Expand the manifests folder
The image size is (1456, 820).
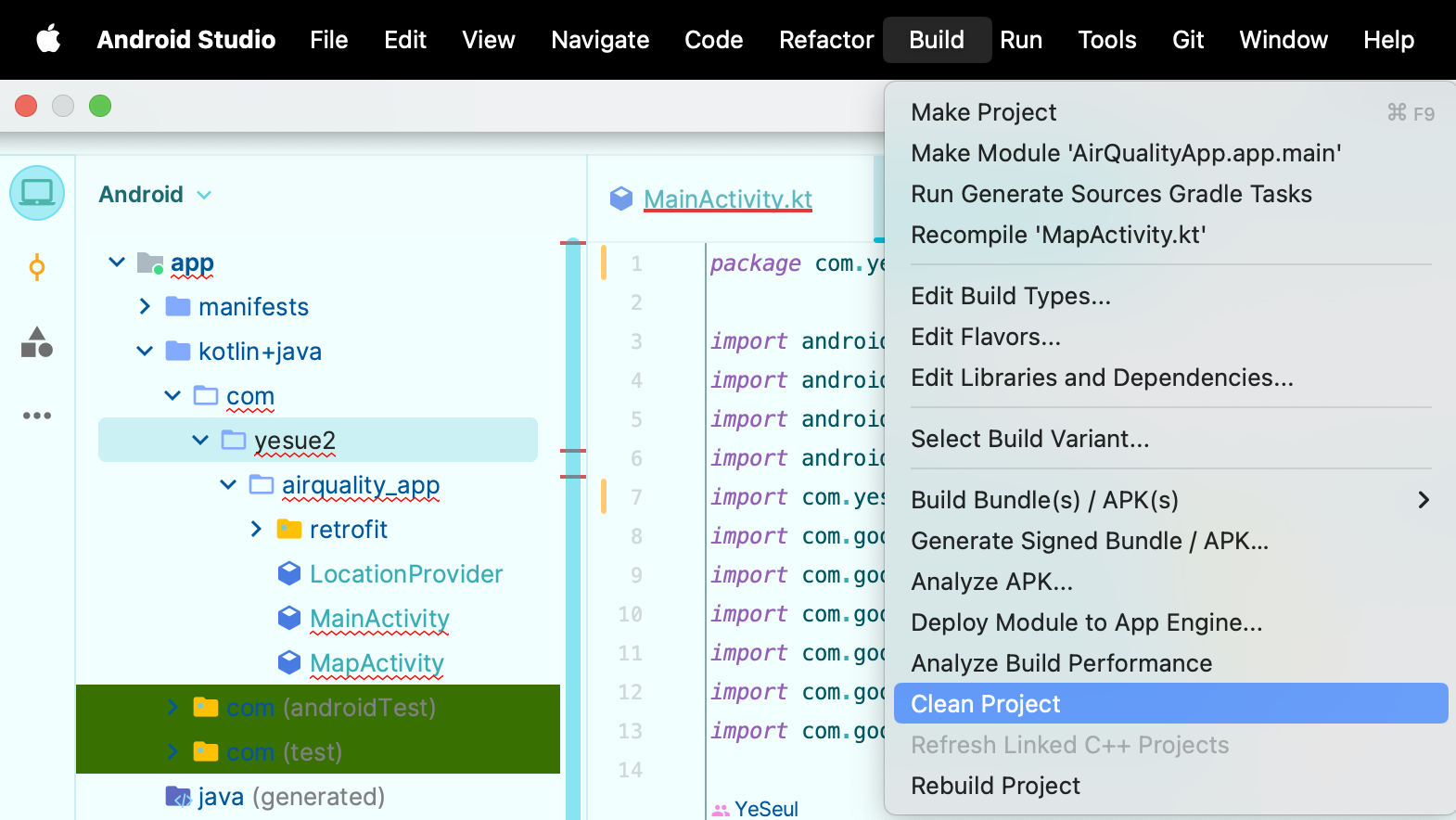(x=145, y=307)
